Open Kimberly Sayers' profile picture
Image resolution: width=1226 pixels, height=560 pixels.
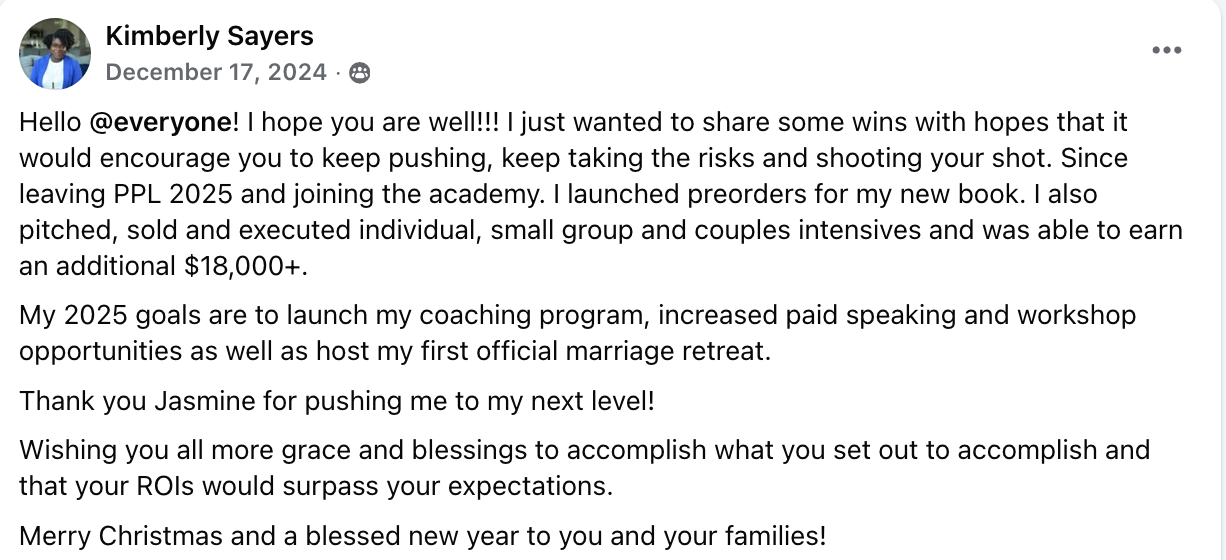(x=55, y=53)
